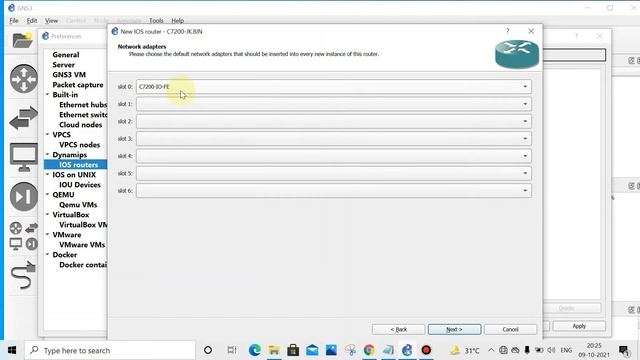Collapse the Built-in tree section
The image size is (640, 360).
coord(47,95)
